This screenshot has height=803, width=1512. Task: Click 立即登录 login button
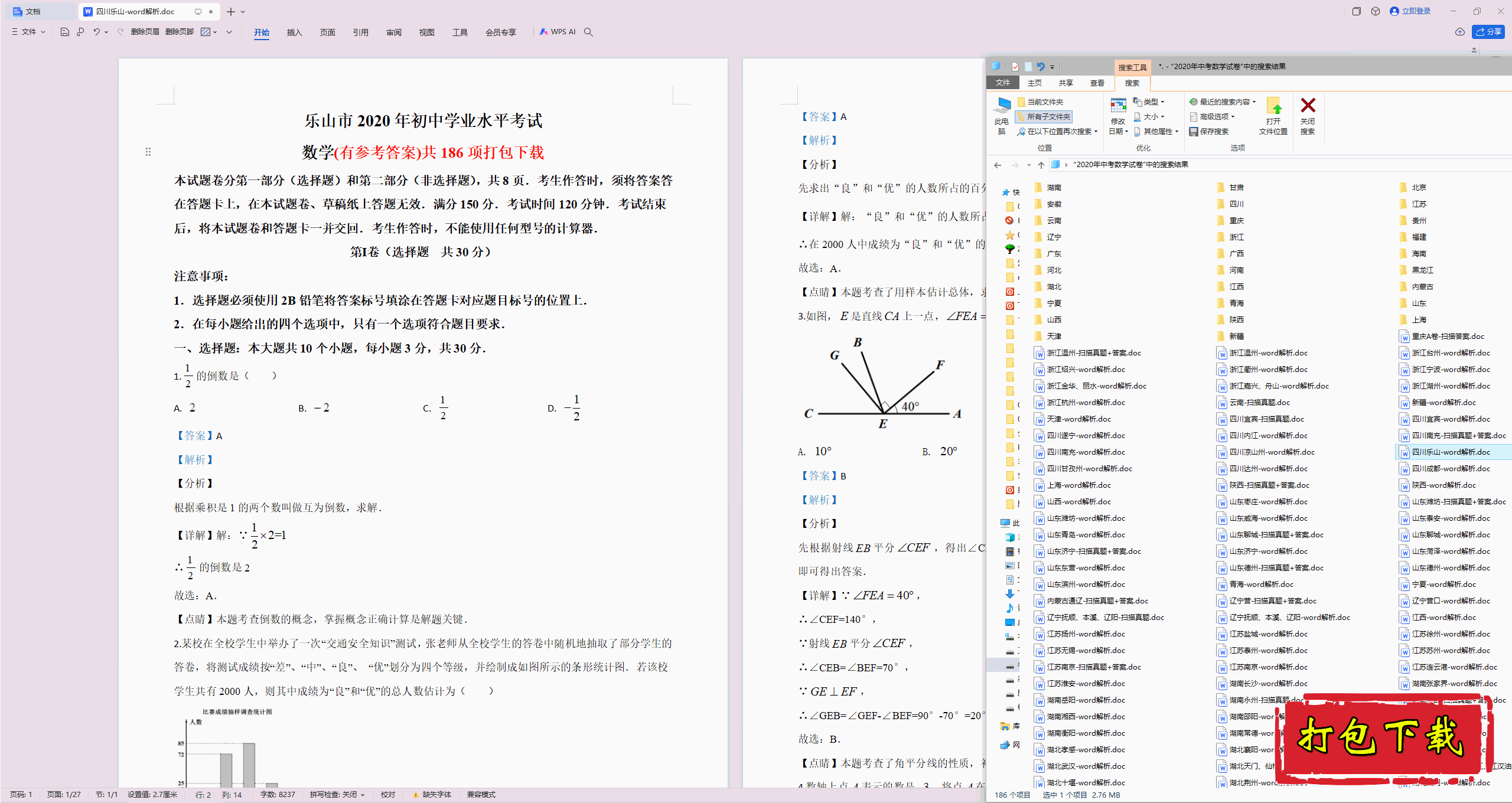[1410, 11]
